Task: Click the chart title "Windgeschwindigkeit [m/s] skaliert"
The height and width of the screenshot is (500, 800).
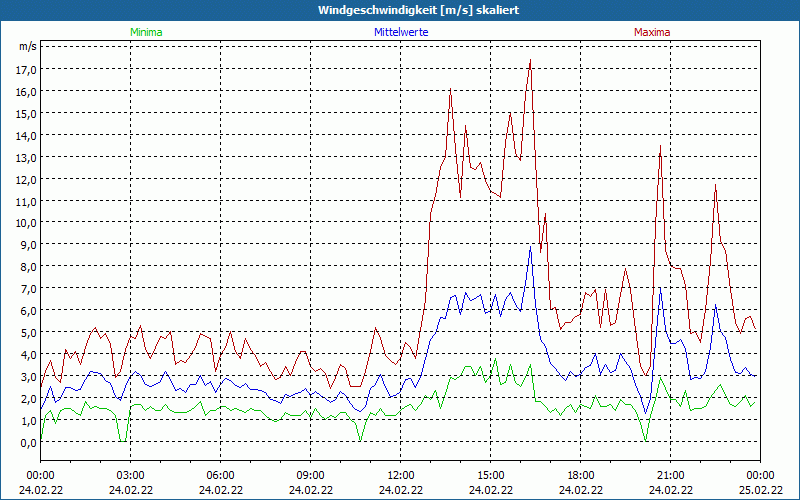Action: 418,10
